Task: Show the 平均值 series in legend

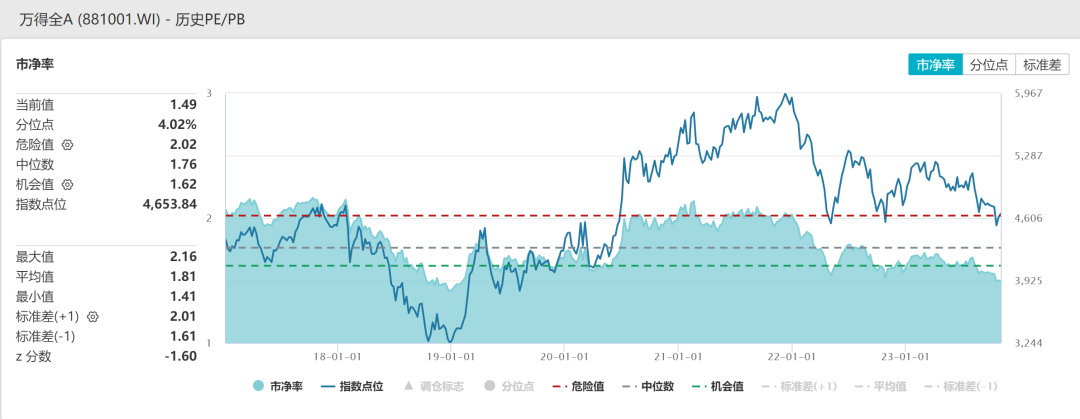Action: tap(883, 386)
